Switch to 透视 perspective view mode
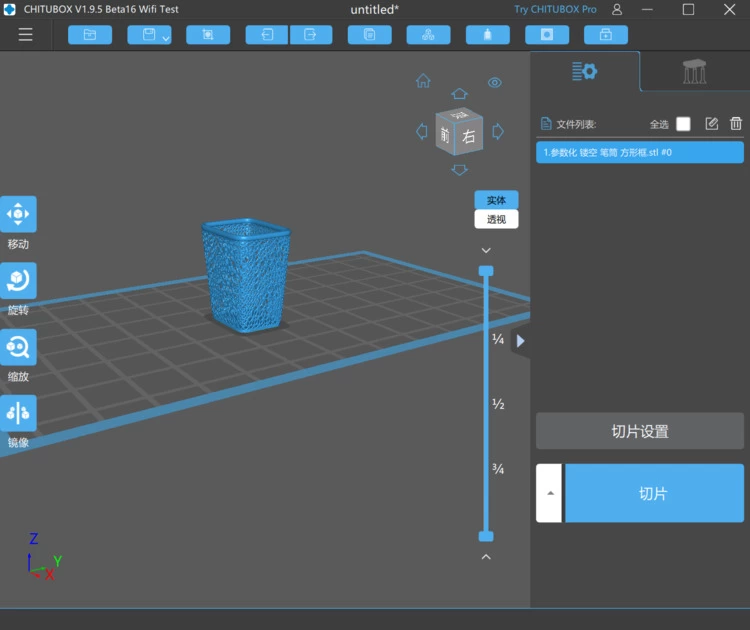 tap(496, 219)
